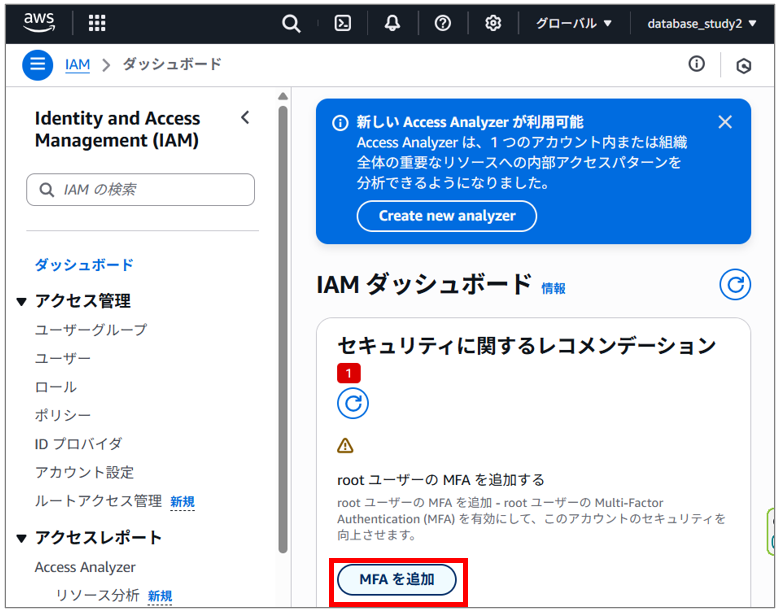Viewport: 777px width, 611px height.
Task: Open ID プロバイダ in sidebar
Action: click(x=78, y=444)
